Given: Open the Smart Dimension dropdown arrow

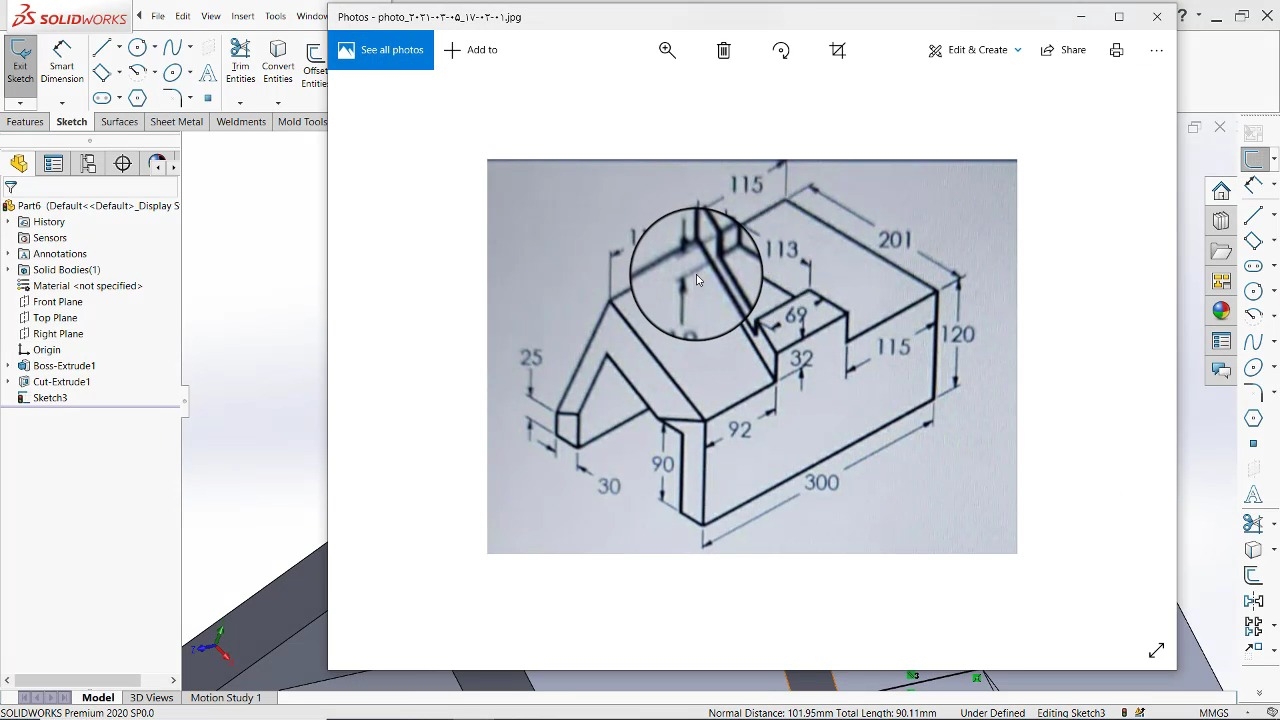Looking at the screenshot, I should (62, 103).
